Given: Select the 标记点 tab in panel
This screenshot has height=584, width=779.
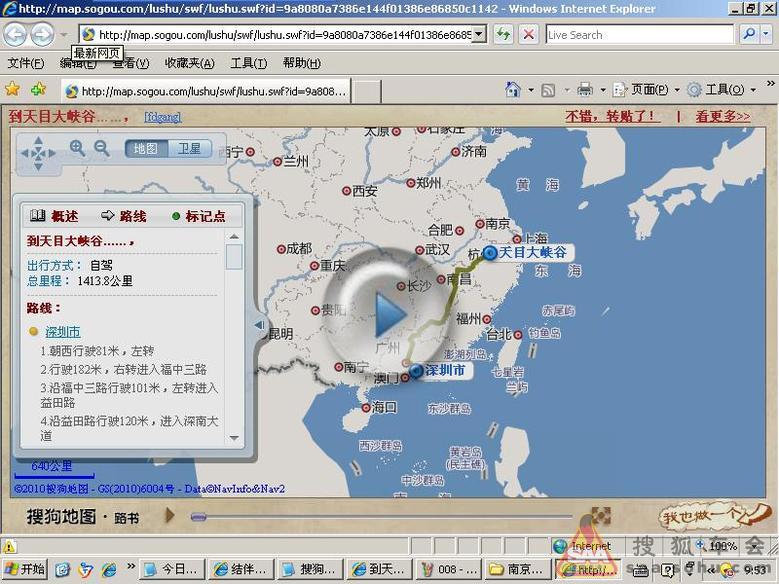Looking at the screenshot, I should point(199,216).
